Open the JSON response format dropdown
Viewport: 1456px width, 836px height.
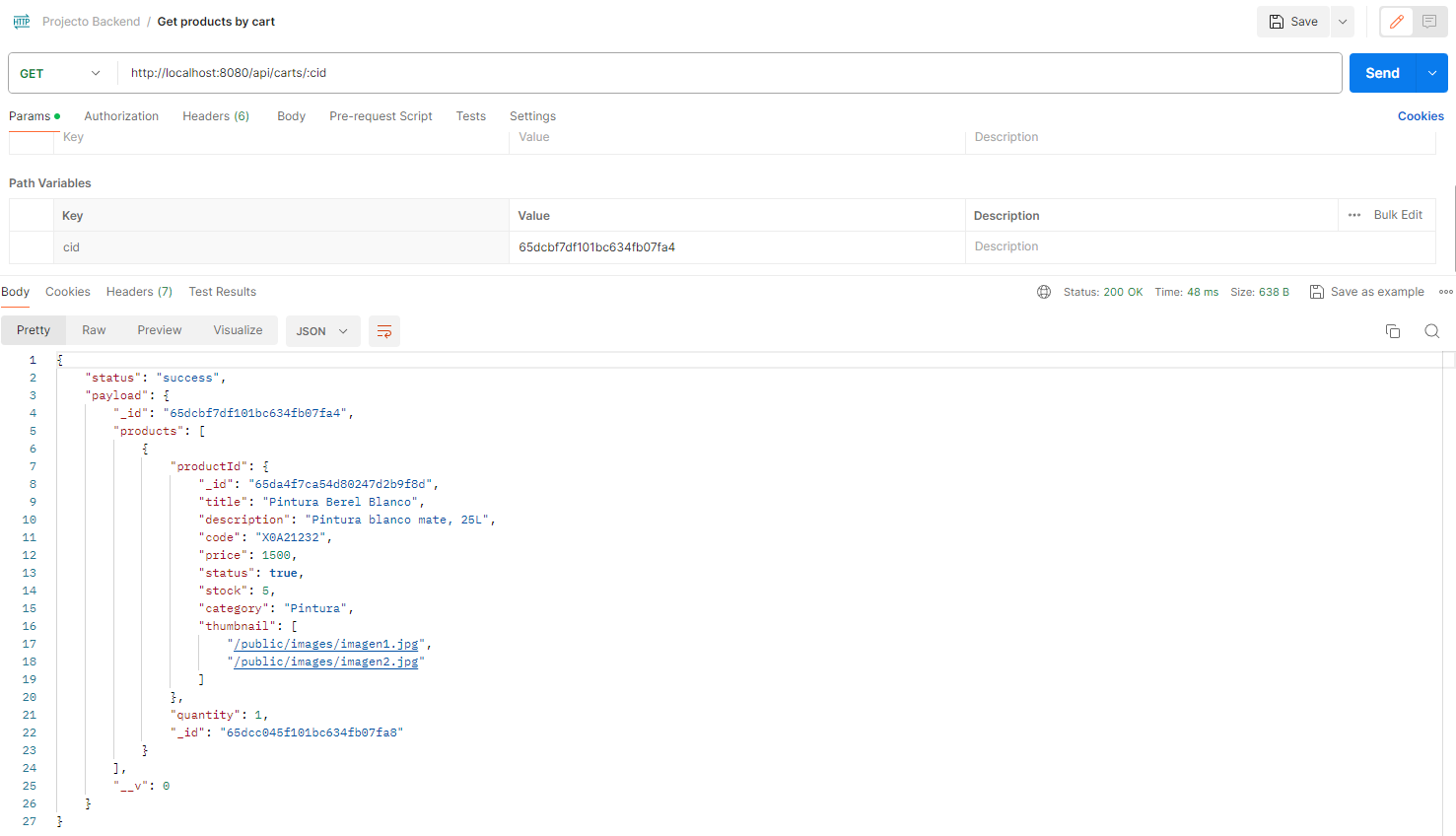click(322, 331)
